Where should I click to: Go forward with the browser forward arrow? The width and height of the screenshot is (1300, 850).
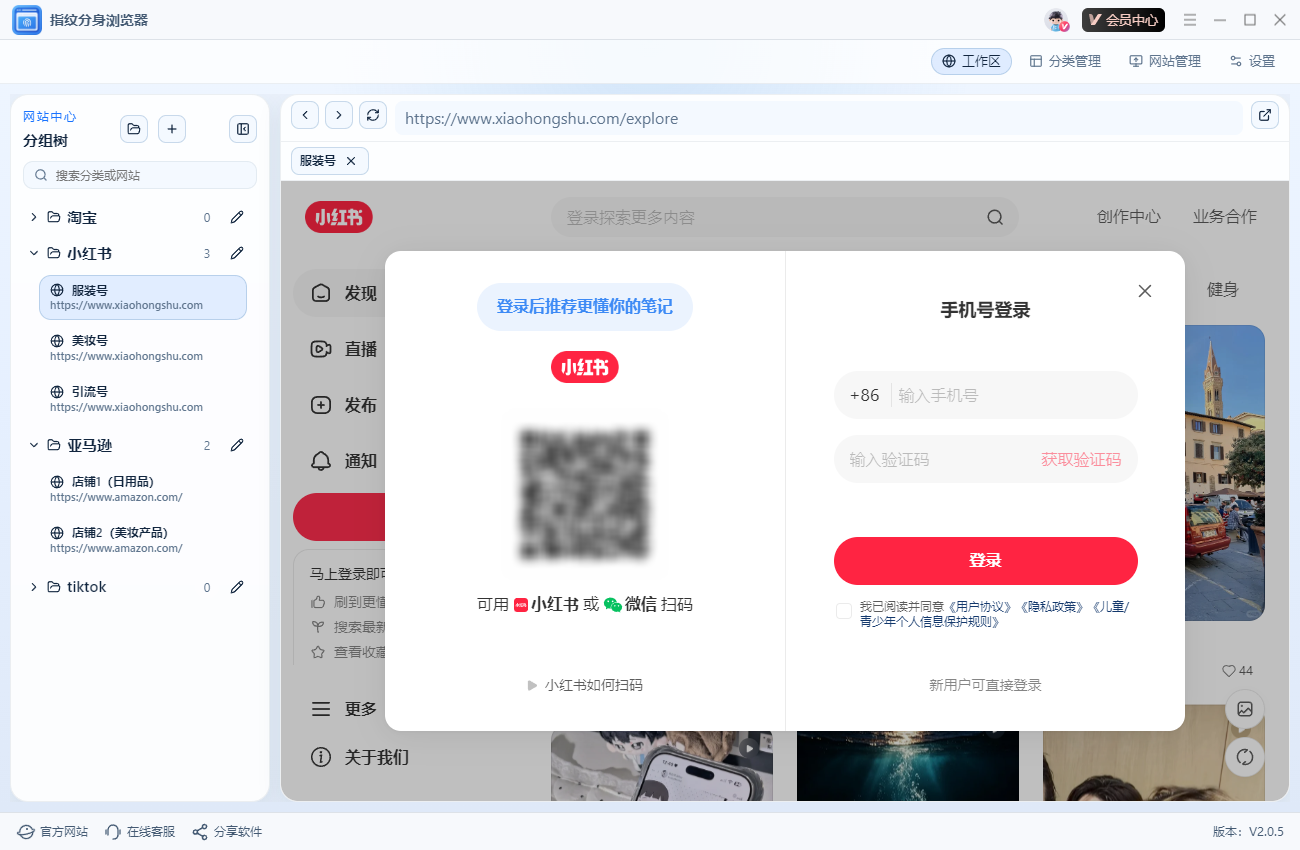pyautogui.click(x=339, y=115)
